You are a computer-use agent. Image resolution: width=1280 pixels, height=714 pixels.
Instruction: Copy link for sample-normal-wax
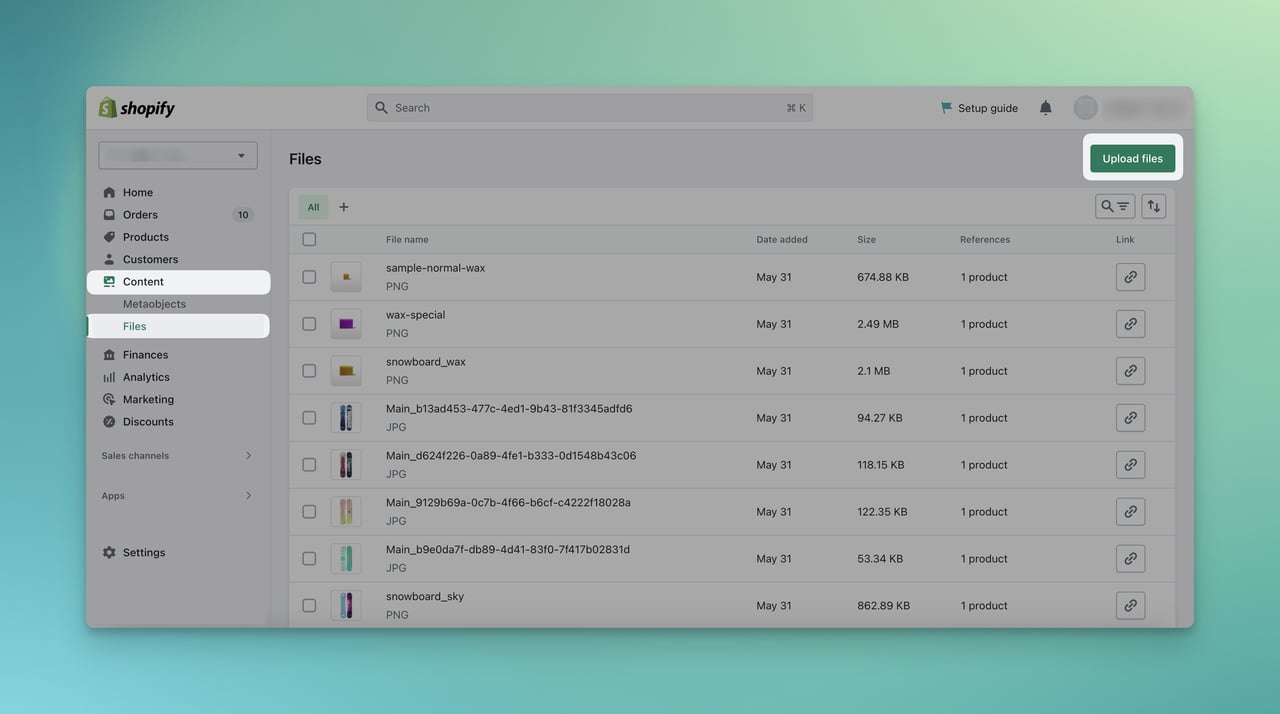pyautogui.click(x=1130, y=277)
